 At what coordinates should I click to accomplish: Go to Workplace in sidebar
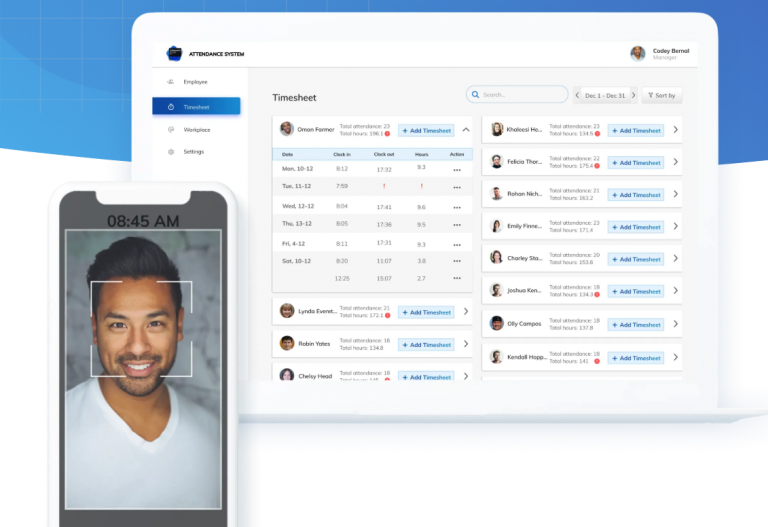[x=196, y=130]
